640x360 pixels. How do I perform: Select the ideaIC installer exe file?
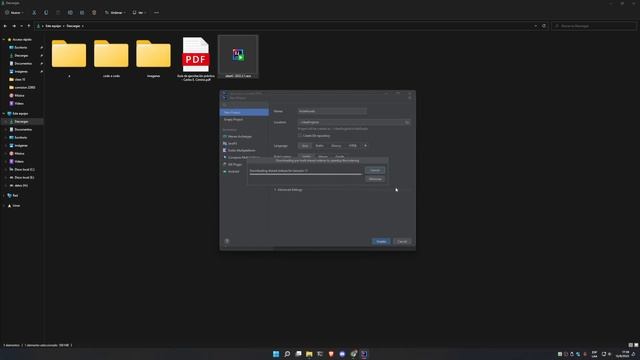point(238,57)
